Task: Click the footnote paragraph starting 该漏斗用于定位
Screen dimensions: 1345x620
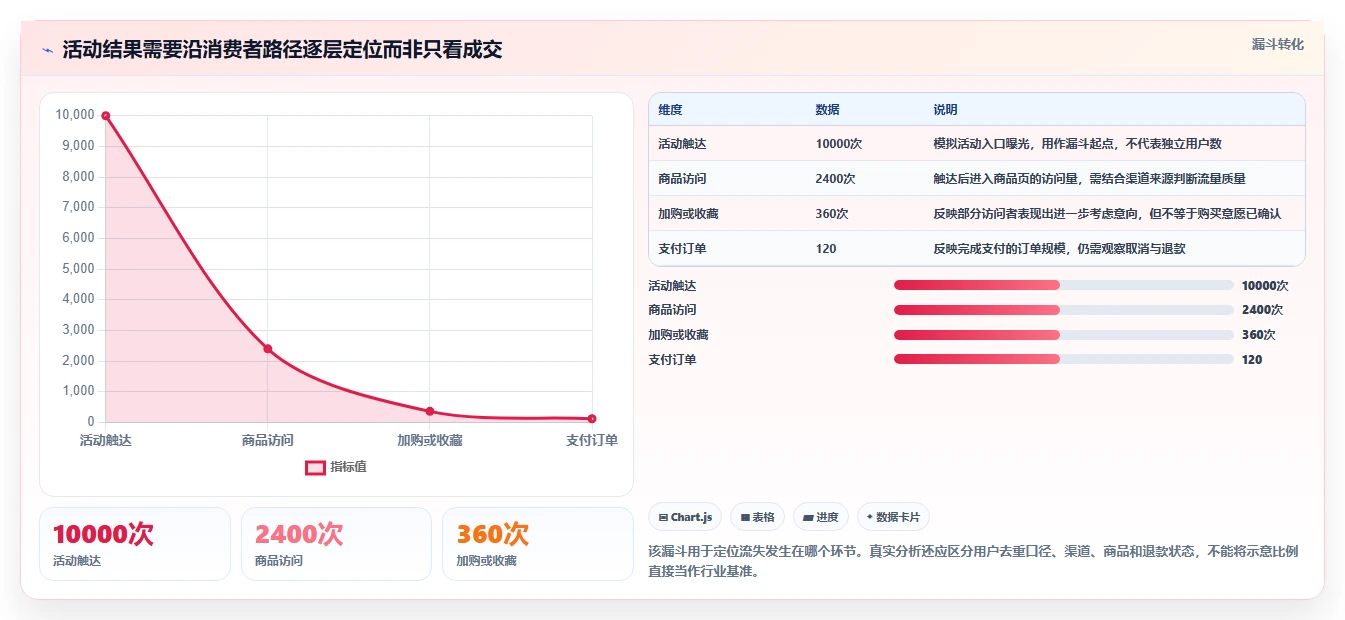Action: pyautogui.click(x=973, y=561)
